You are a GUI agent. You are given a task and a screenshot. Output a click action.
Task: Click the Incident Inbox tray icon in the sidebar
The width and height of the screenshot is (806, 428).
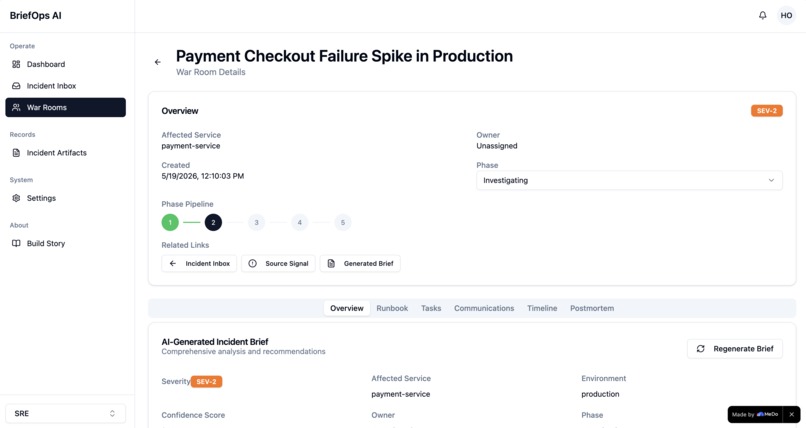pos(16,86)
